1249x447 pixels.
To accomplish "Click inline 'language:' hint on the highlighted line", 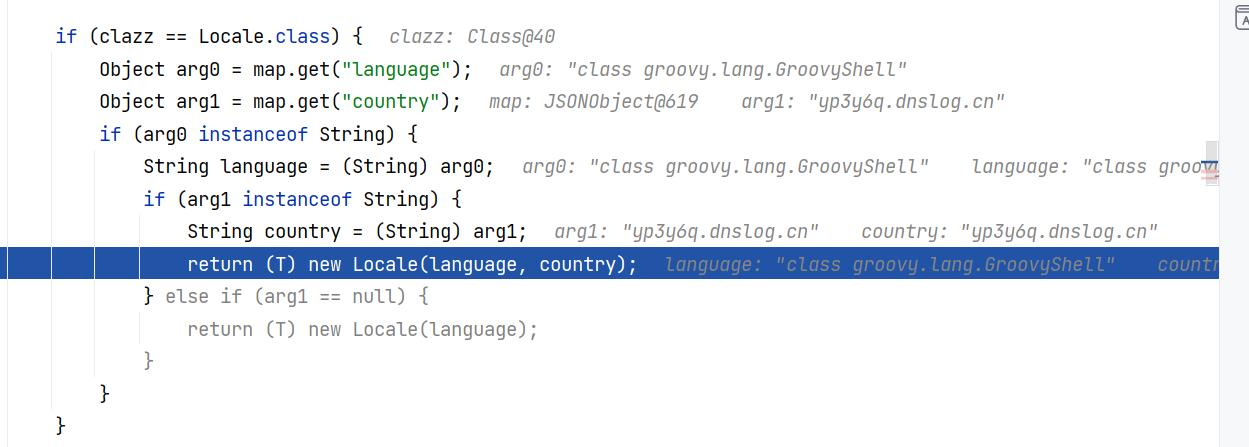I will [889, 264].
